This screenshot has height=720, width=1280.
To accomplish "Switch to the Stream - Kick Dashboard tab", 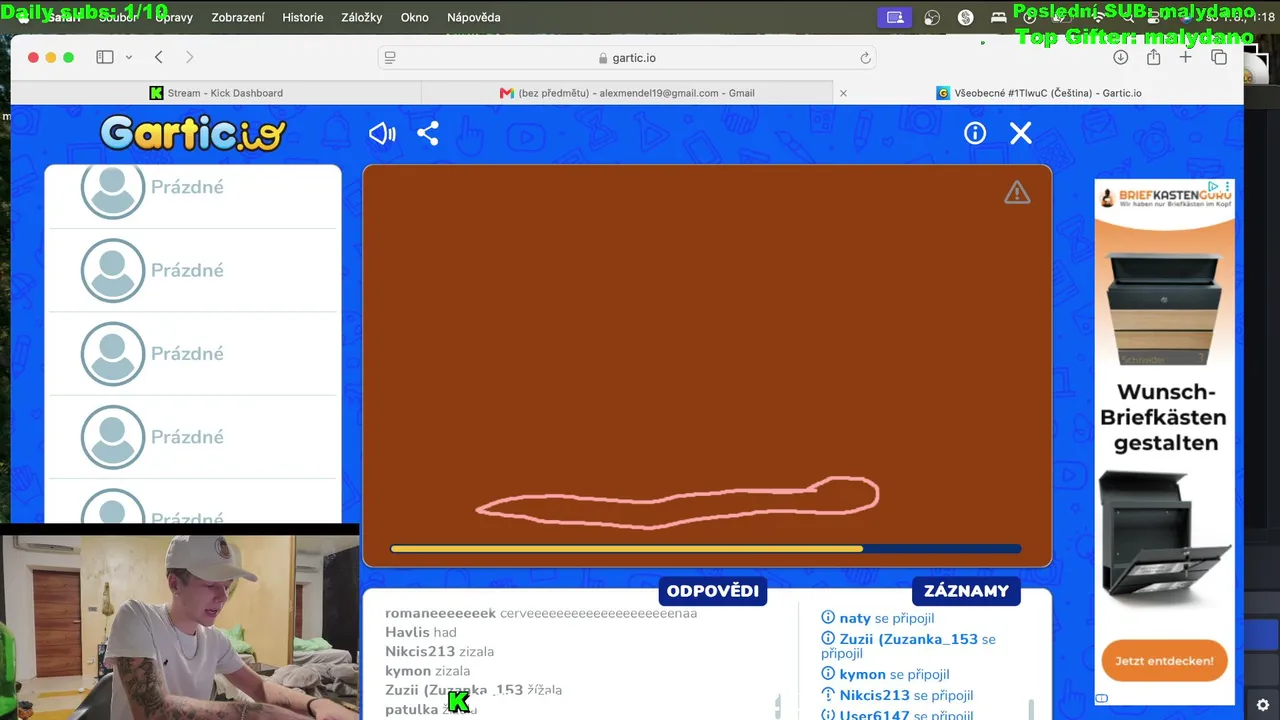I will [216, 93].
